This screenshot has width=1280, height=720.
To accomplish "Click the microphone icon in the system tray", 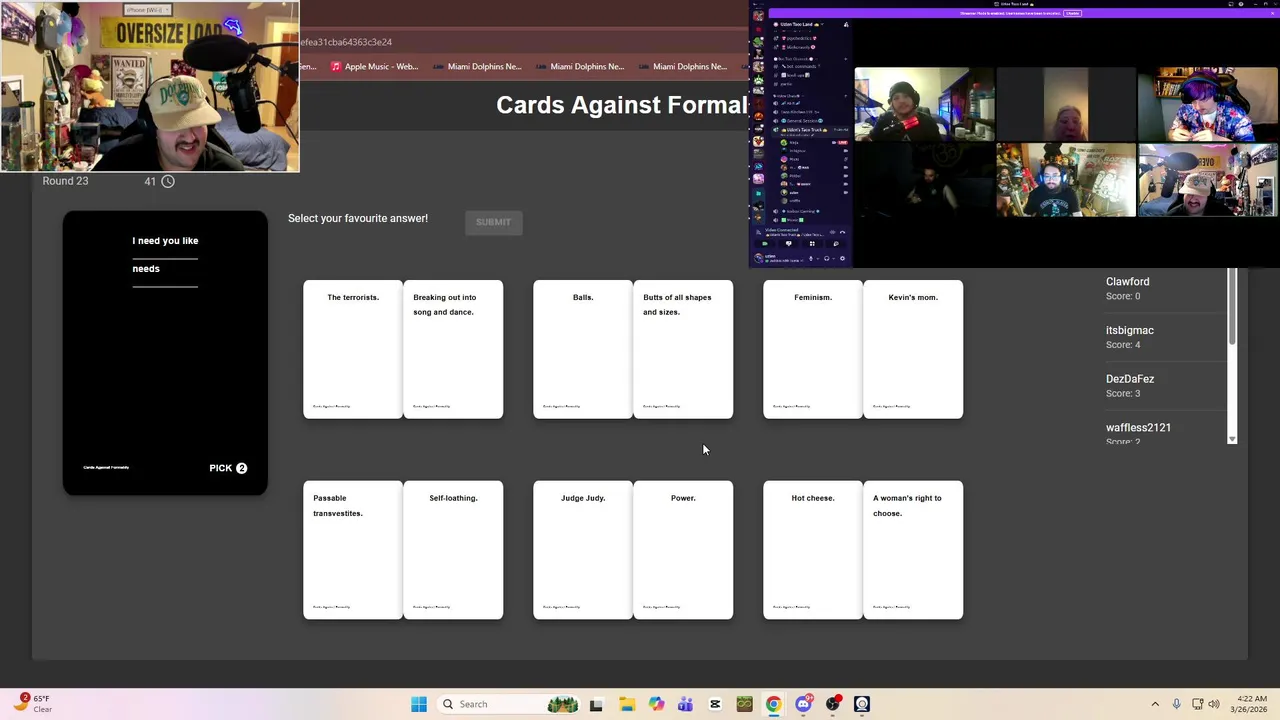I will [x=1176, y=704].
